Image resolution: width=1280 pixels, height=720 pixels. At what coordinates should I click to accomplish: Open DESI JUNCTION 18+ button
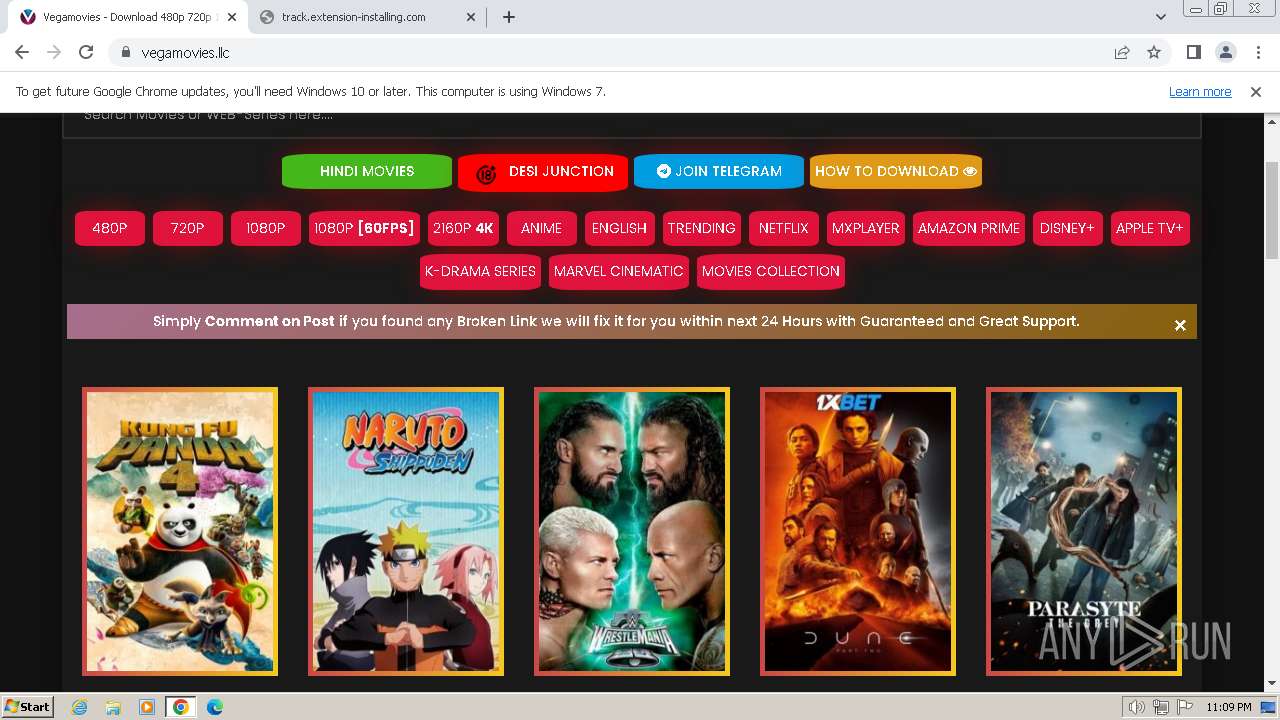tap(543, 172)
